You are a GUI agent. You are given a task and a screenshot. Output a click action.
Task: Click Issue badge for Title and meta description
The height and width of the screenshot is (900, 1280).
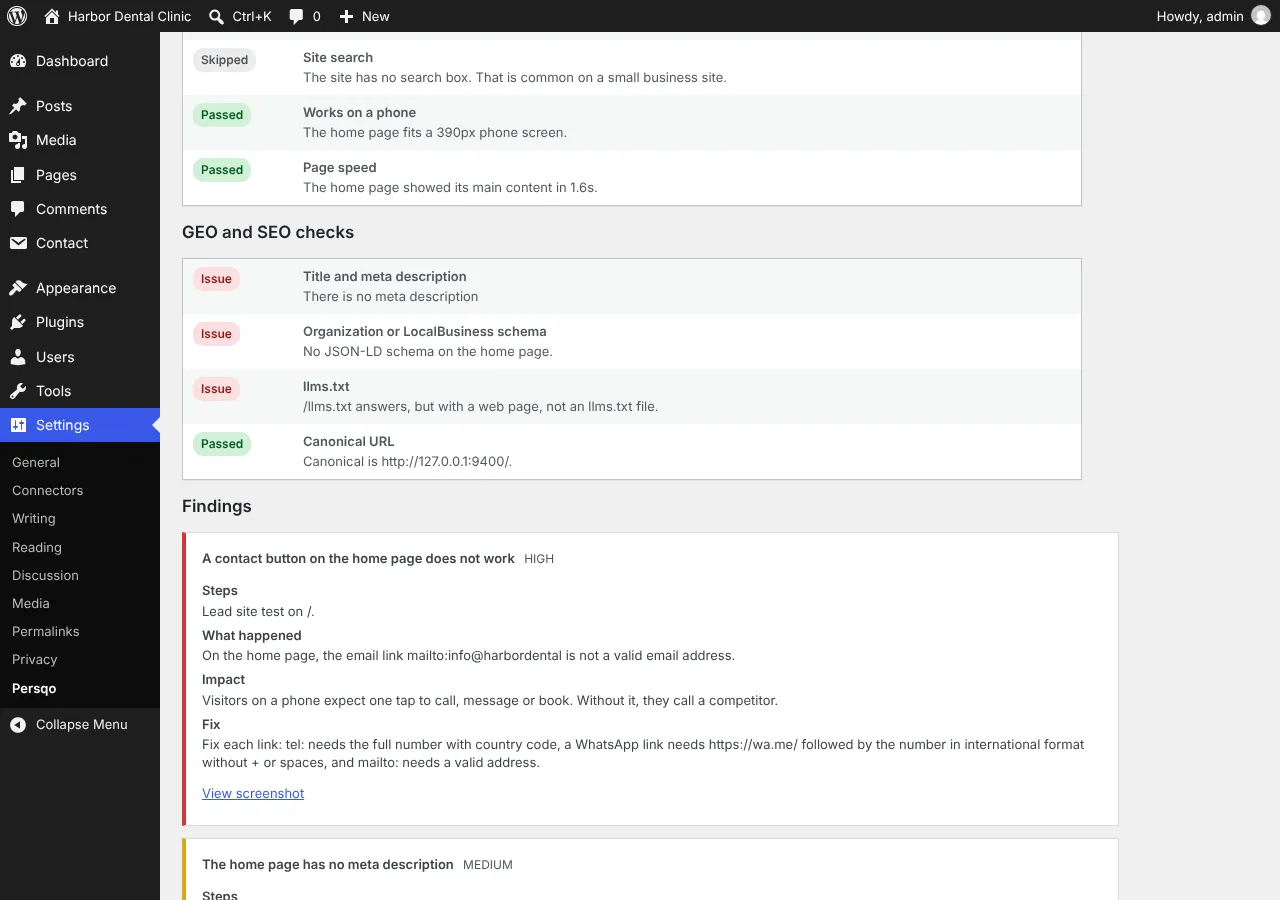[x=216, y=279]
